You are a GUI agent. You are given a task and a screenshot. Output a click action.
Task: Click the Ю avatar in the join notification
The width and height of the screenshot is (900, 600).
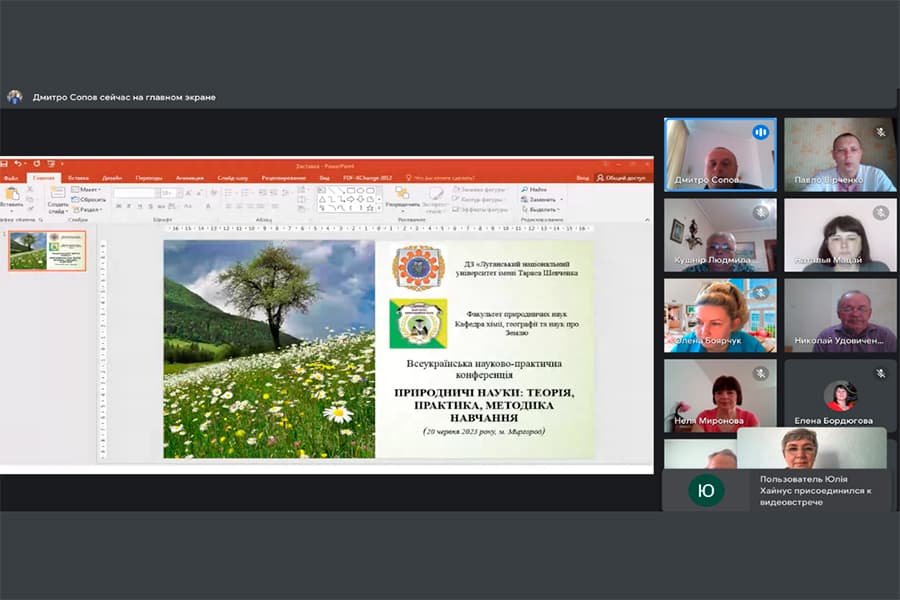coord(706,490)
